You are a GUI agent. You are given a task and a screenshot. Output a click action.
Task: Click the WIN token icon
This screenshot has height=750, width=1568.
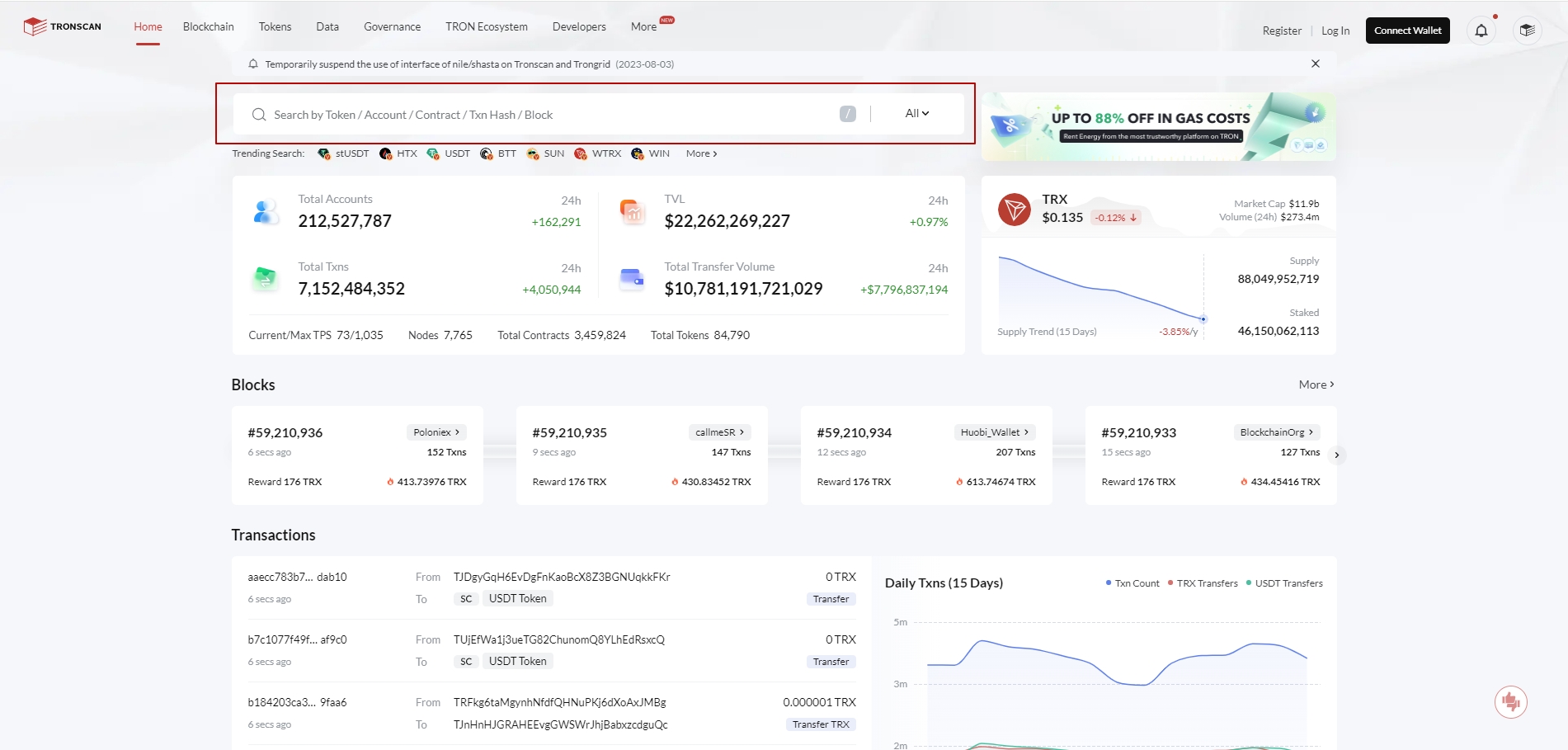pyautogui.click(x=638, y=153)
